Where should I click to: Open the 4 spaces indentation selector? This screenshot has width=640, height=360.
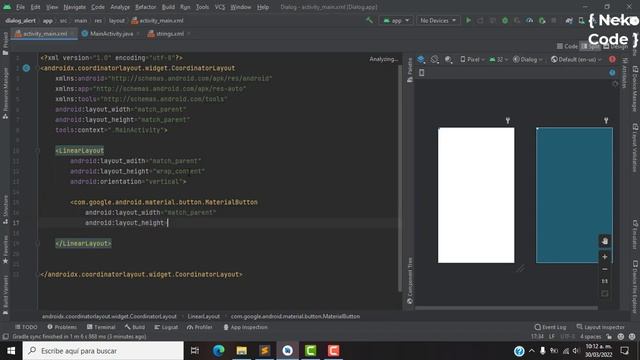click(591, 337)
